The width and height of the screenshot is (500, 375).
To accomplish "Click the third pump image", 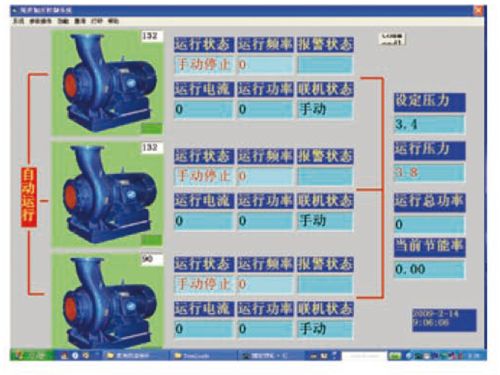I will [107, 301].
